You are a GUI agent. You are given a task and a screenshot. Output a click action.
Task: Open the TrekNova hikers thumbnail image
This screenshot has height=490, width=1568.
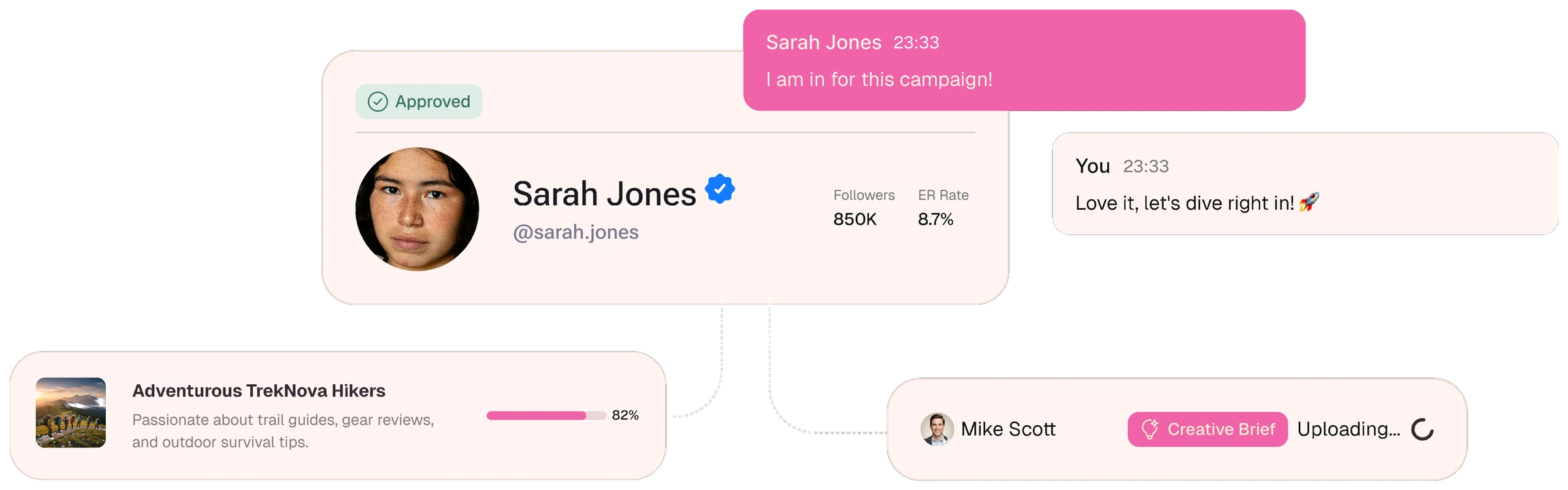[71, 412]
